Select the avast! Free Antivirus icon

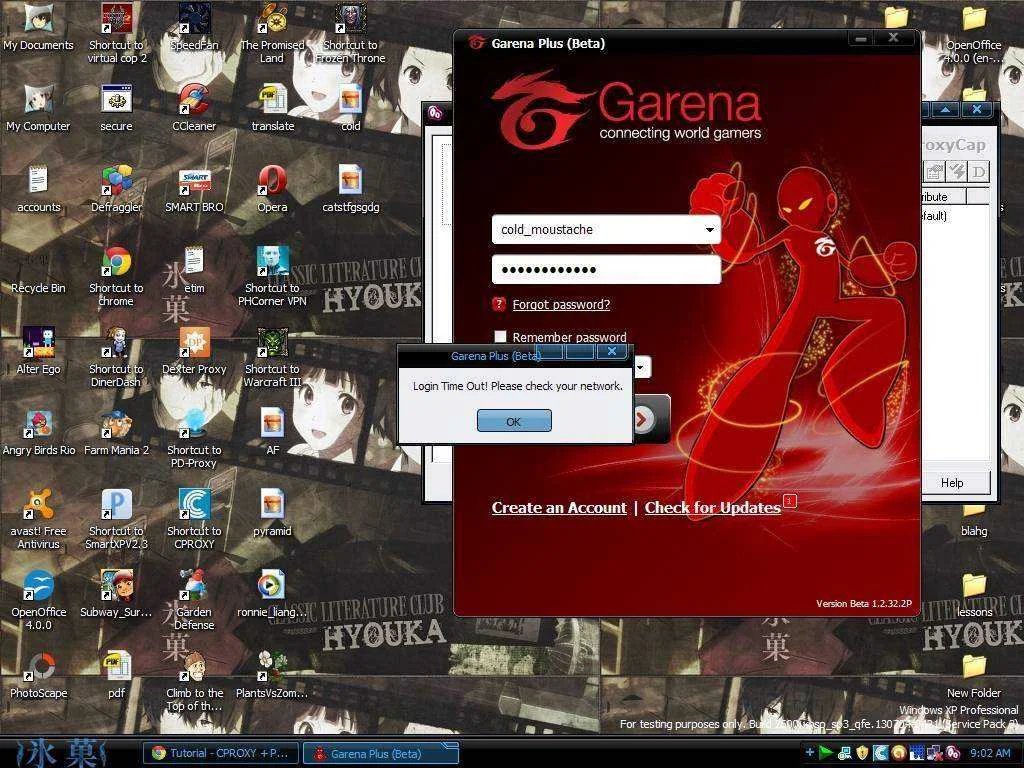(39, 519)
